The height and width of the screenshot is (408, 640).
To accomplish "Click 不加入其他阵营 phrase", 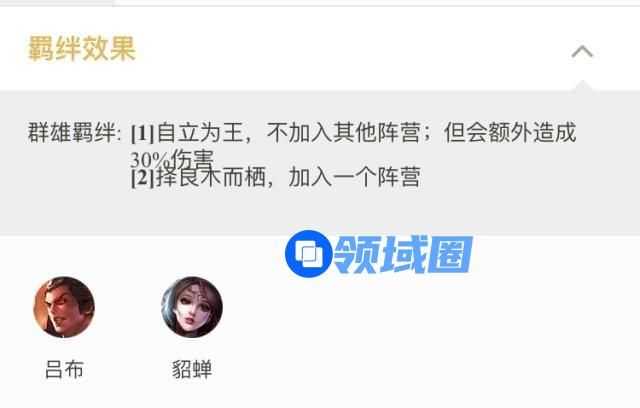I will pos(343,133).
